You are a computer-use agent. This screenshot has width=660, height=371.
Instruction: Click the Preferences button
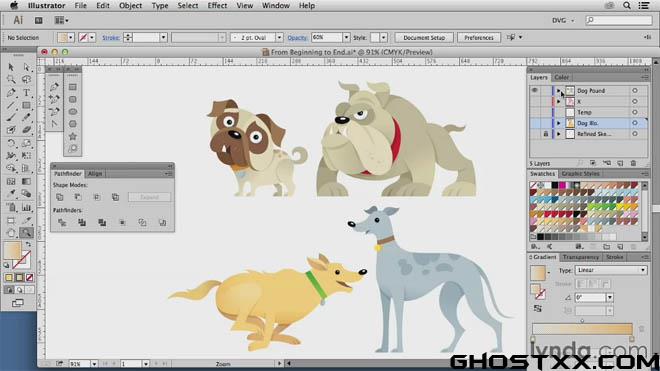479,37
